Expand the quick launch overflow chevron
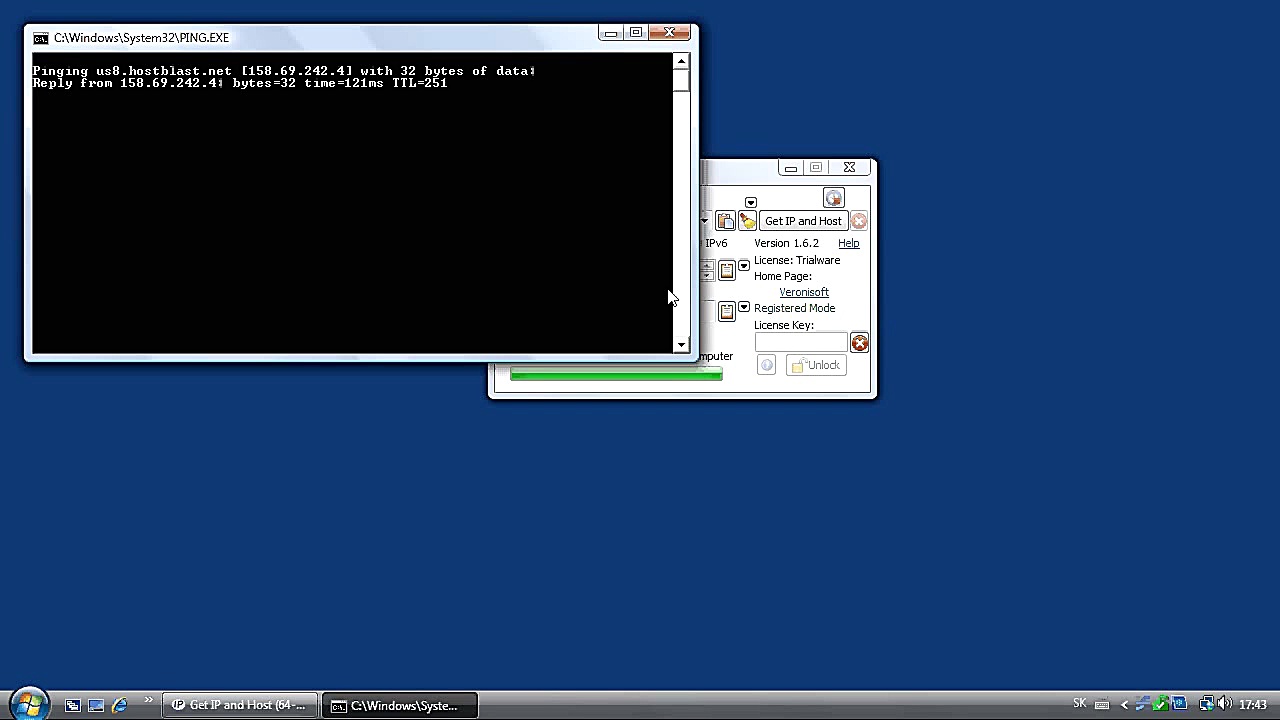 (x=149, y=700)
